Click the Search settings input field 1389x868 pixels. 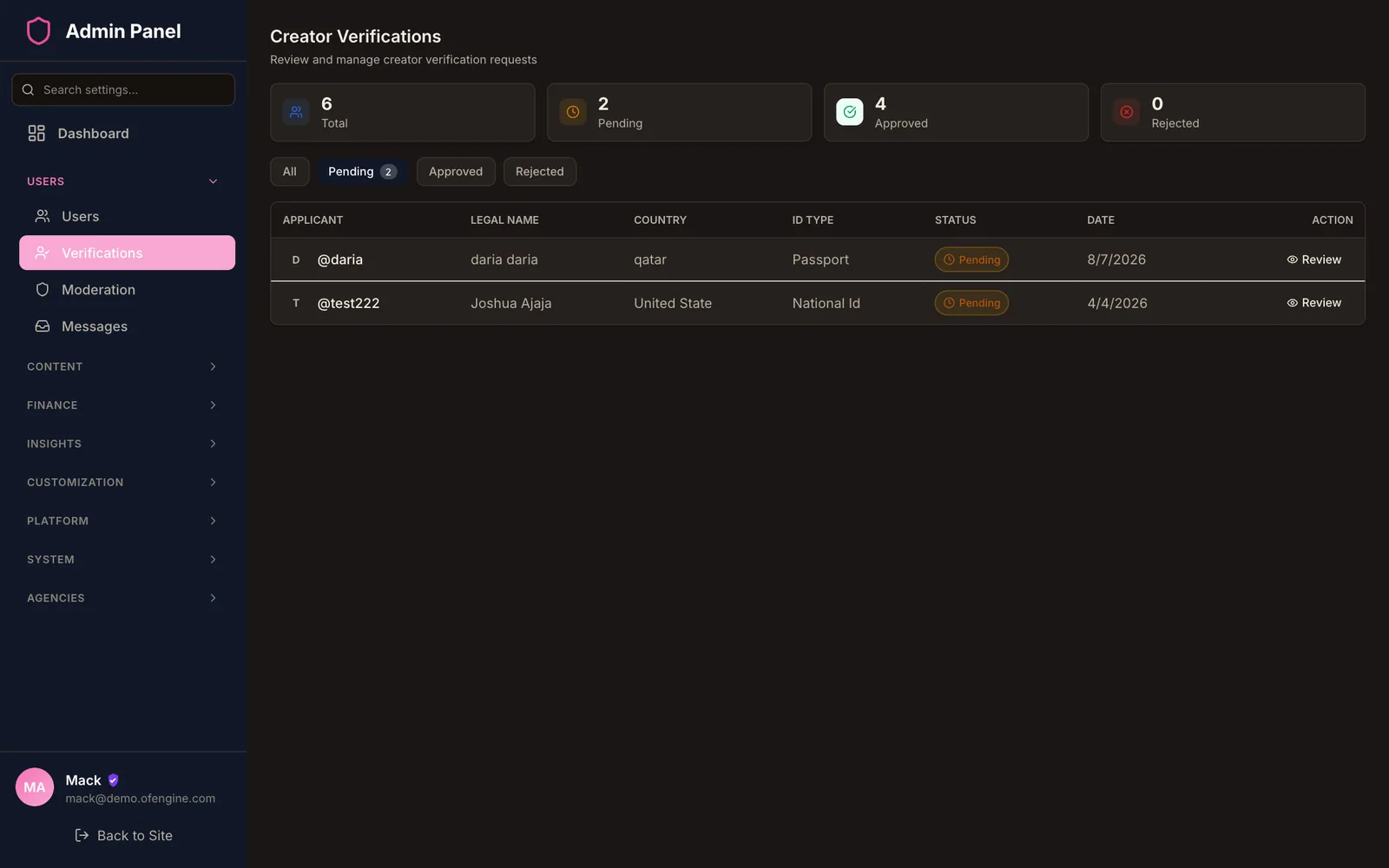pyautogui.click(x=123, y=89)
